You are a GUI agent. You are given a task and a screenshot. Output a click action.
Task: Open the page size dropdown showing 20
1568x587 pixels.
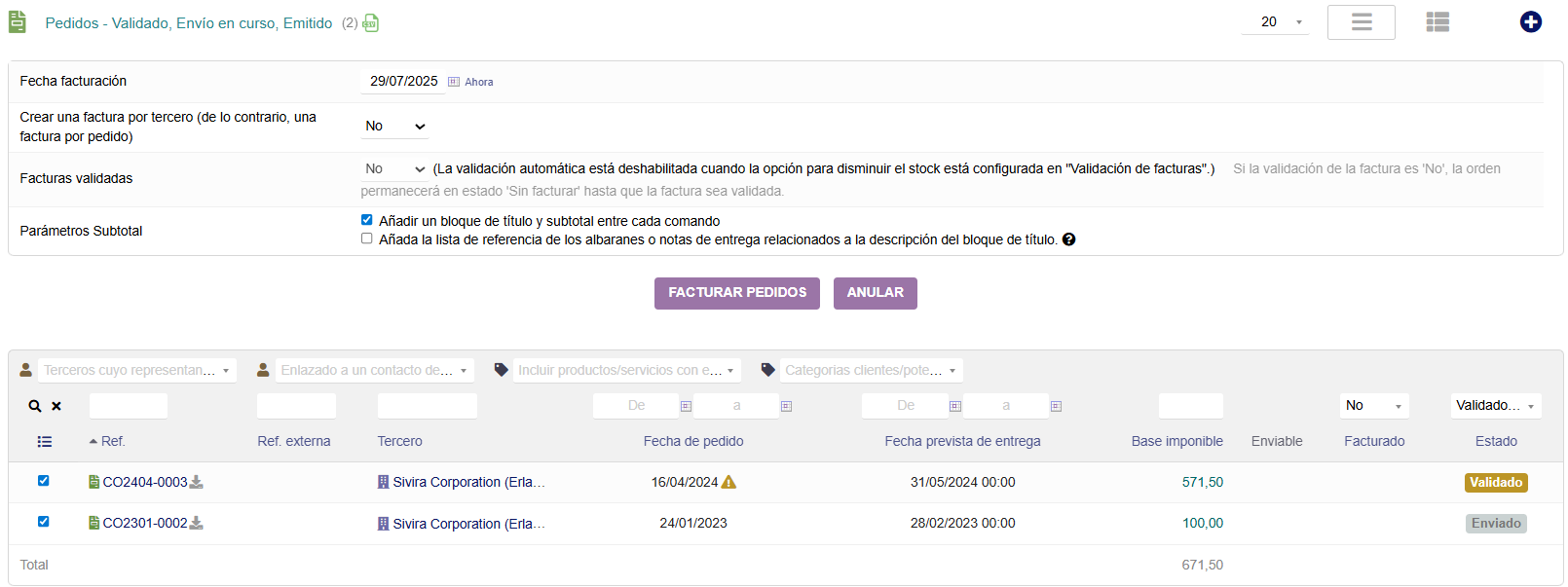[x=1275, y=22]
